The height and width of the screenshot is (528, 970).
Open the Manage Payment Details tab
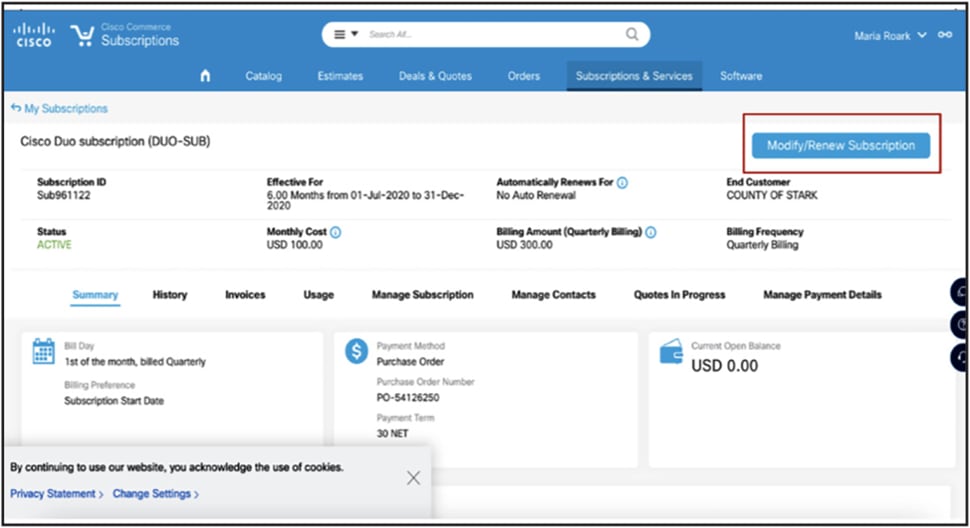pyautogui.click(x=822, y=295)
